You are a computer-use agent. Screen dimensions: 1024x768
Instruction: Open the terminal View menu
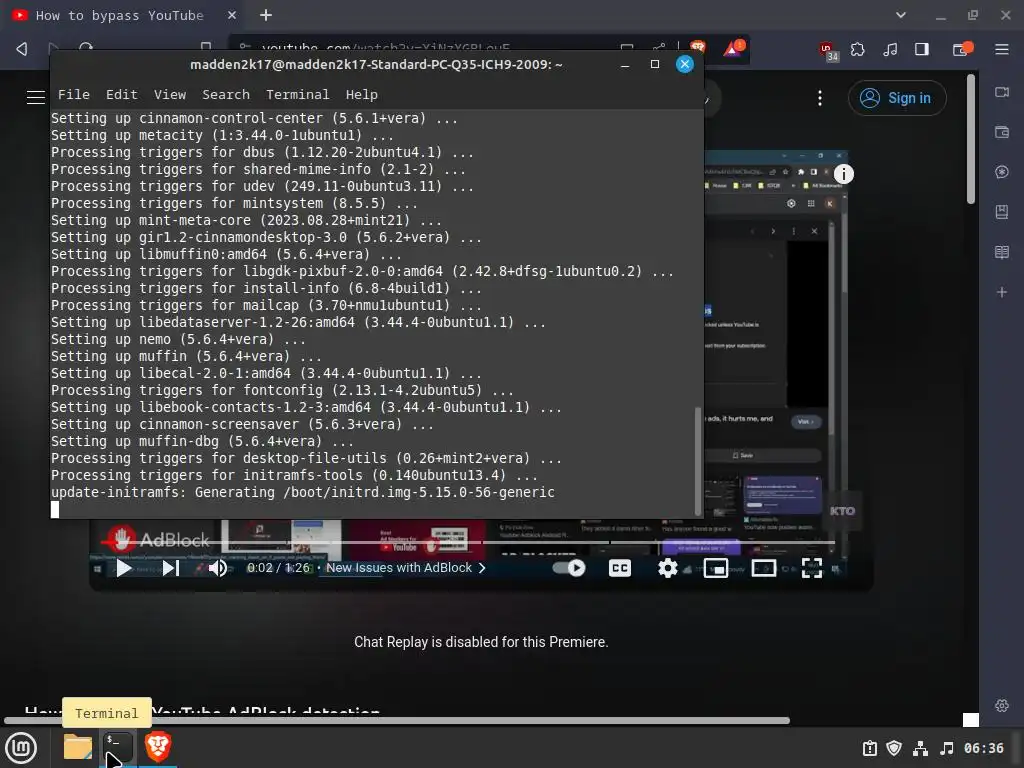[170, 95]
